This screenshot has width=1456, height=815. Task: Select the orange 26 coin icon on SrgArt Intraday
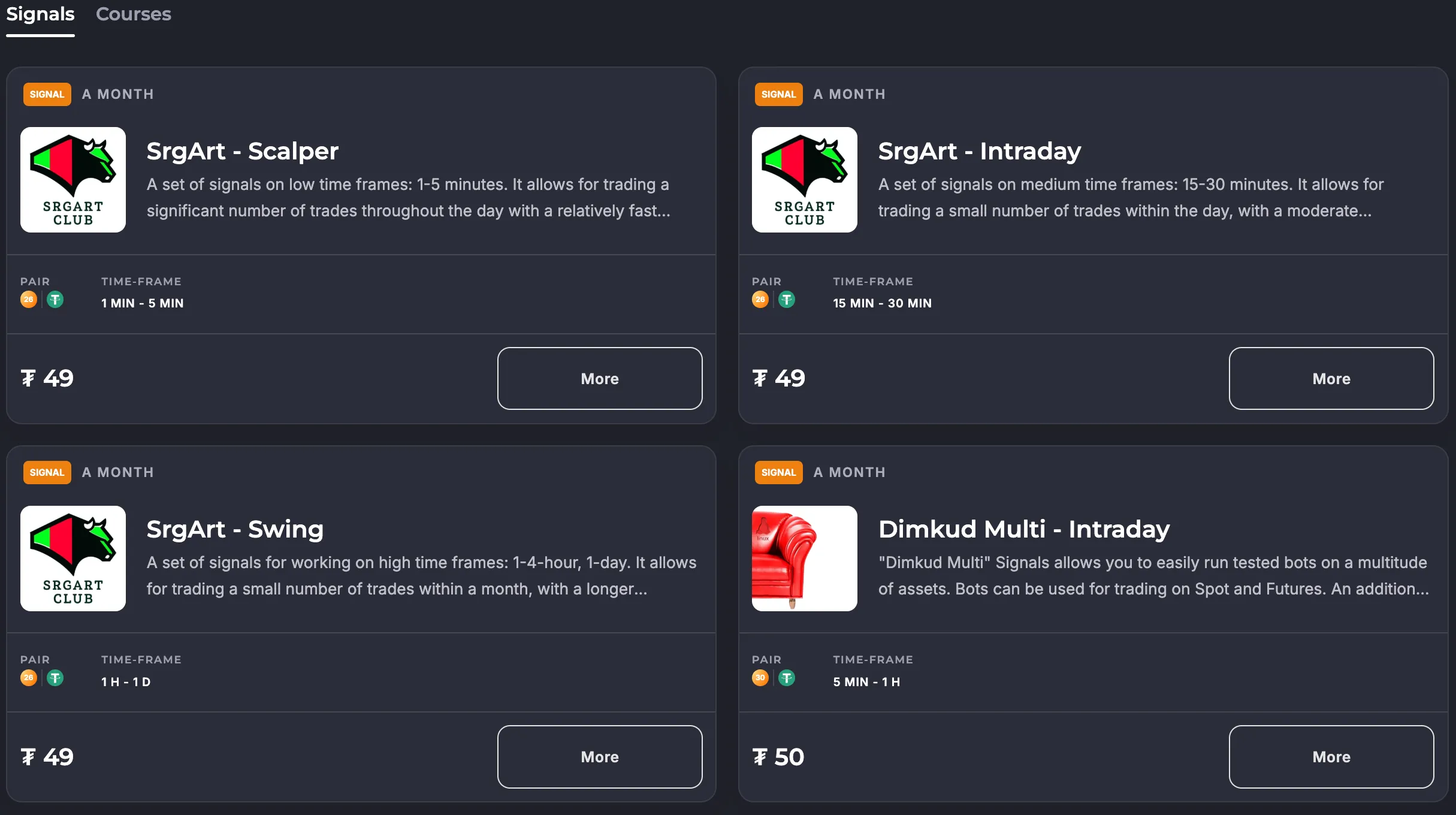[760, 300]
